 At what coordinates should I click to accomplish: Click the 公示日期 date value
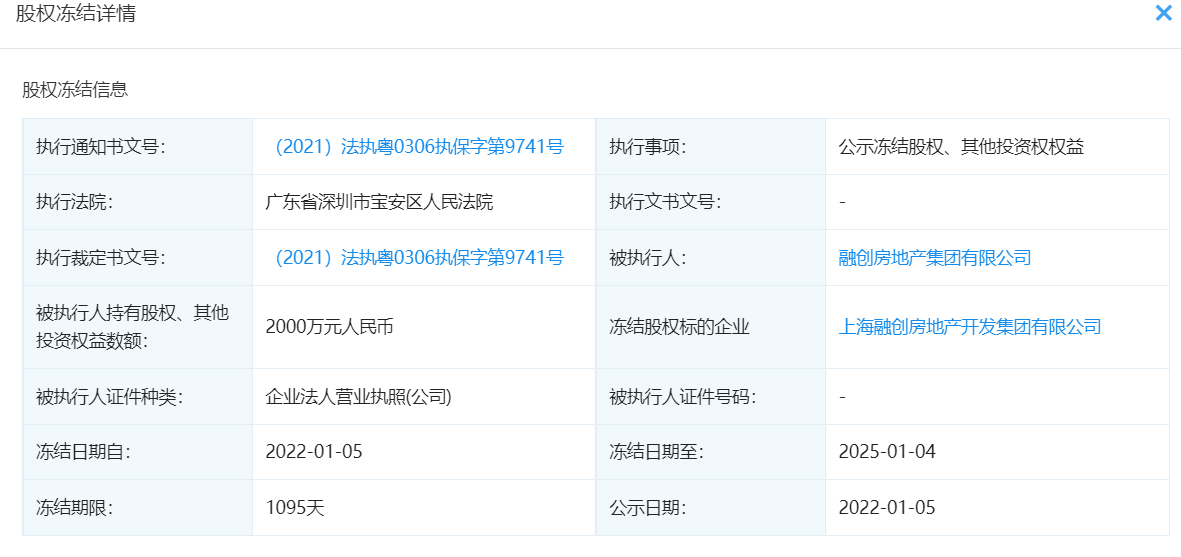887,507
